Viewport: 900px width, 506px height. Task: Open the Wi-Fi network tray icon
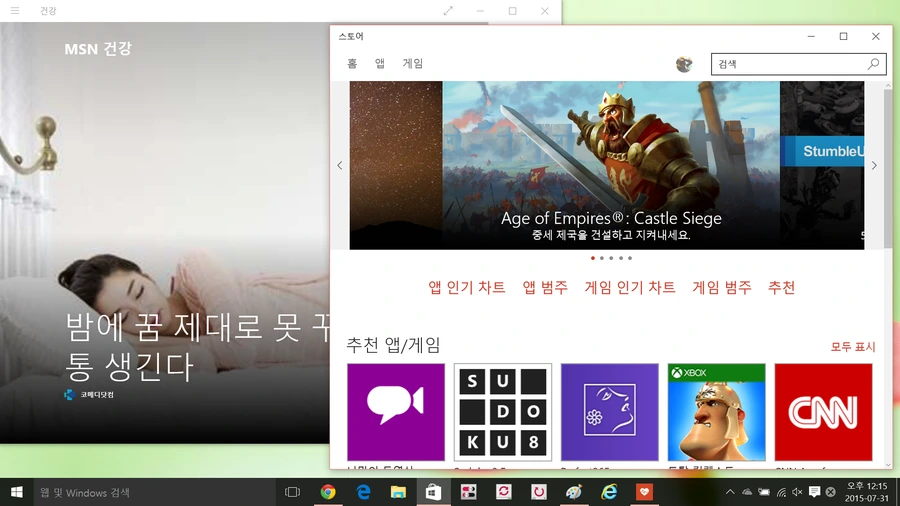tap(781, 492)
